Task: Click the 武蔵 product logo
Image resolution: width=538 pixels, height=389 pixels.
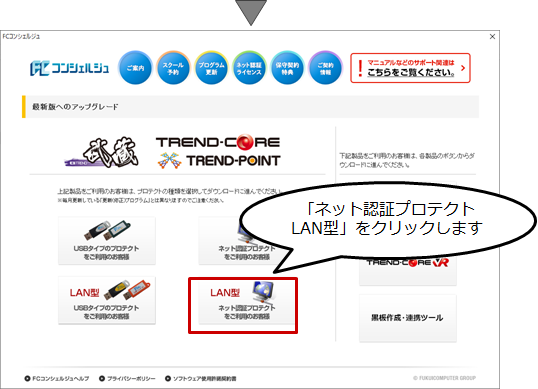Action: (103, 152)
